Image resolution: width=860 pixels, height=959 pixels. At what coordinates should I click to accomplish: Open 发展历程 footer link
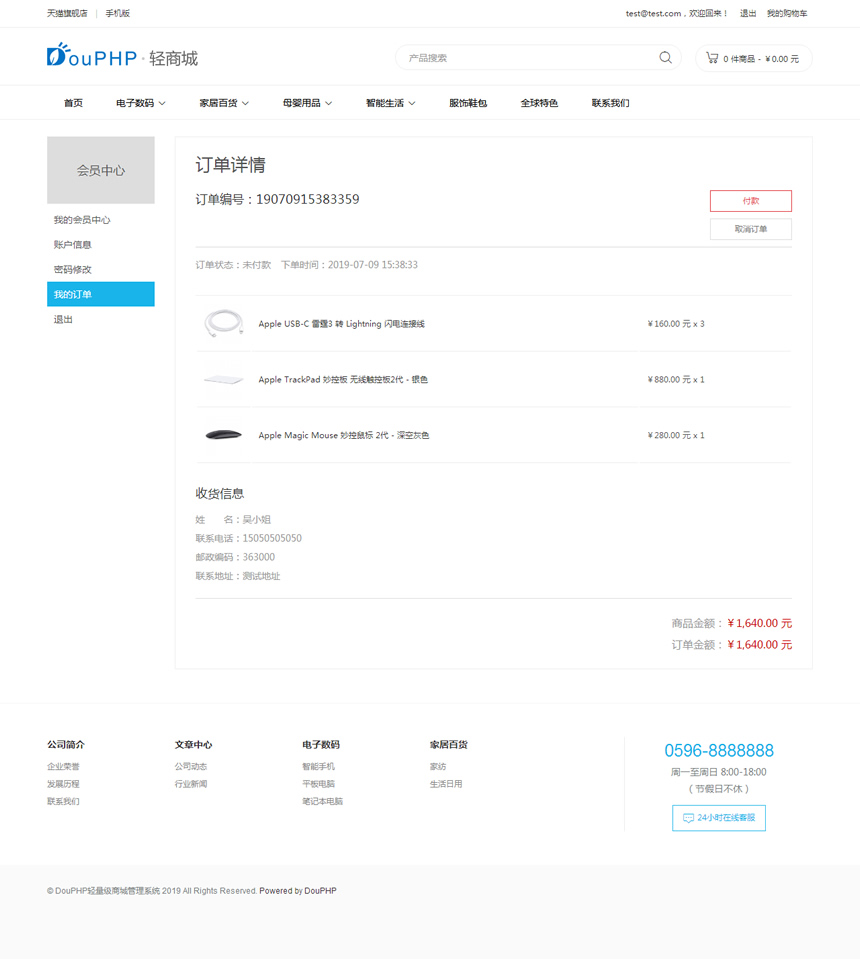coord(63,783)
